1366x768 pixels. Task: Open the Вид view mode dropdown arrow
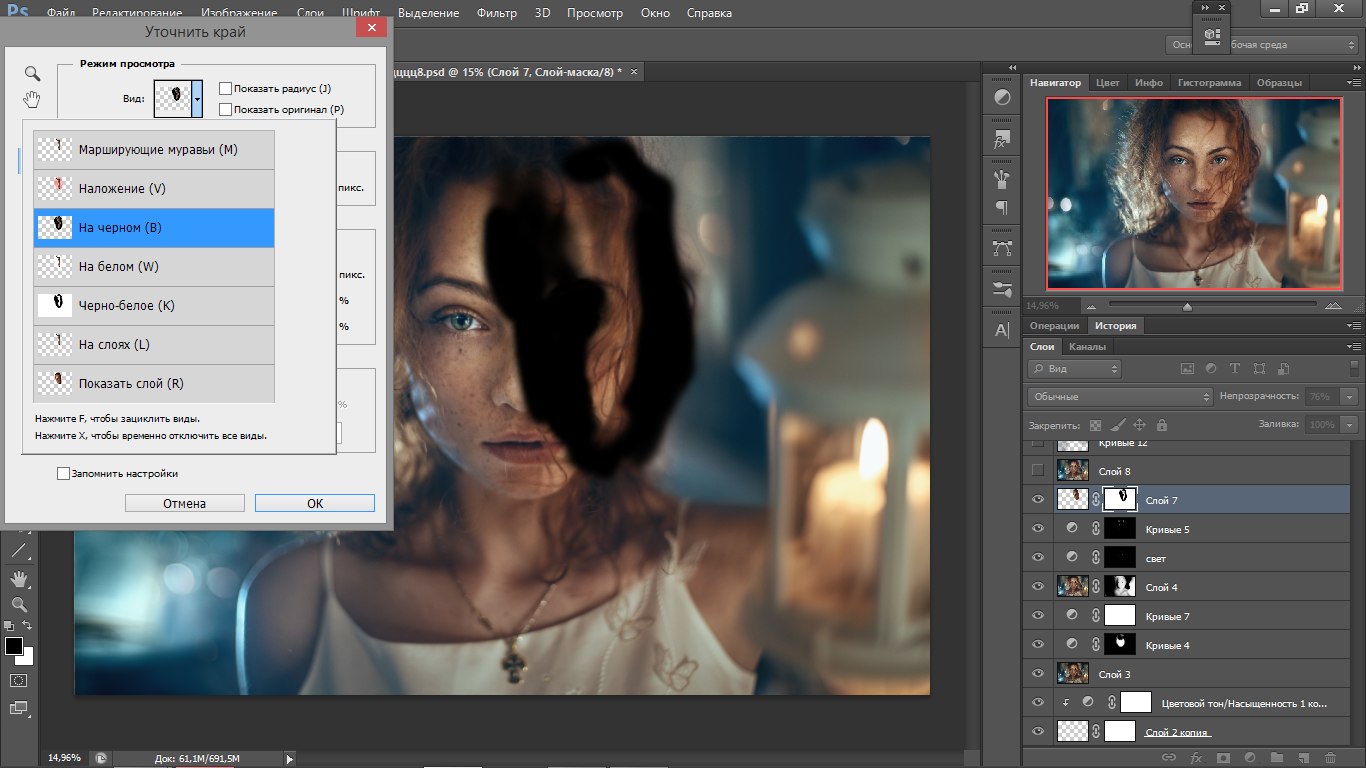(197, 98)
